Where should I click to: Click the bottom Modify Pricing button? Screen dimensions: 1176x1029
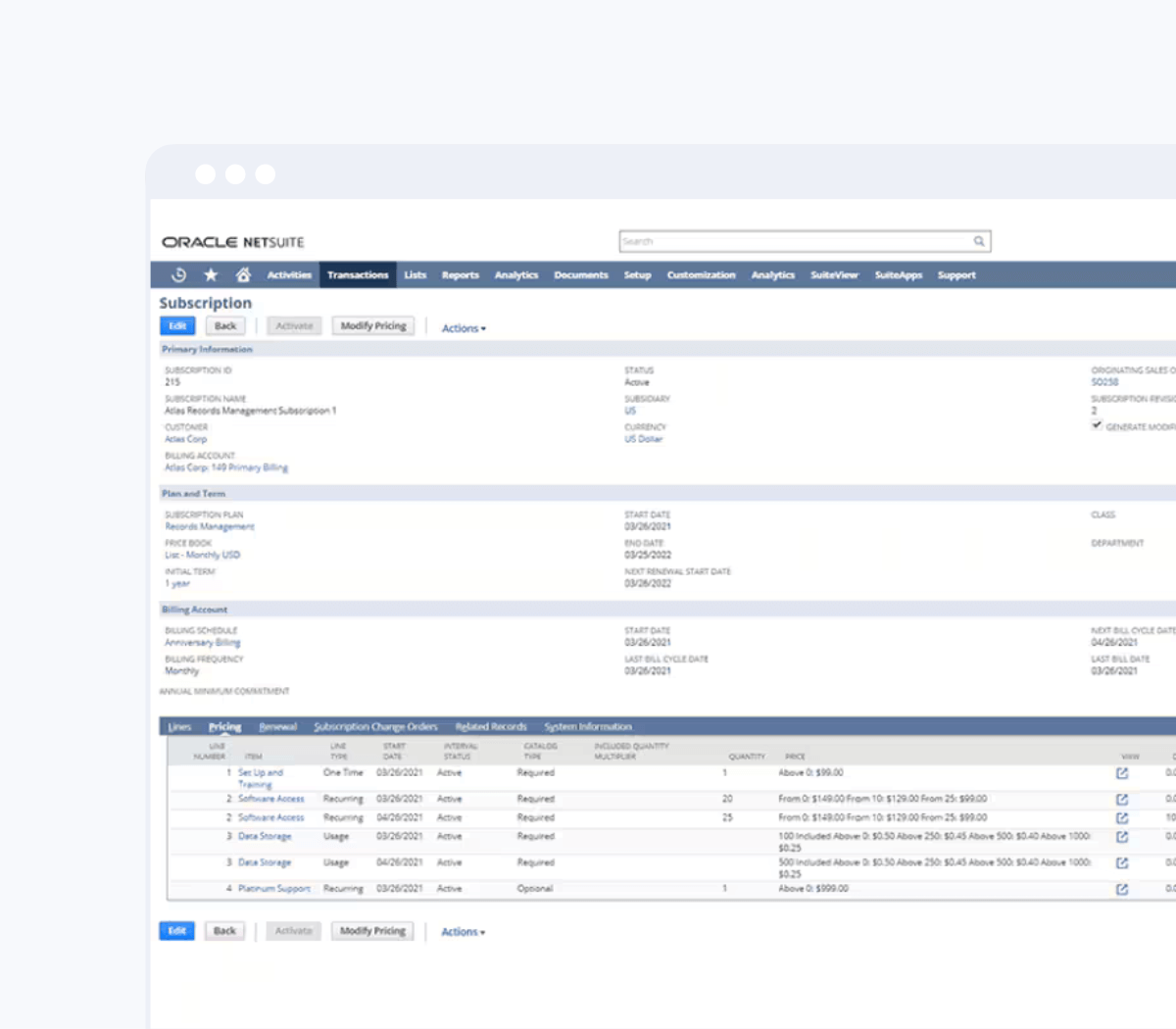[372, 931]
